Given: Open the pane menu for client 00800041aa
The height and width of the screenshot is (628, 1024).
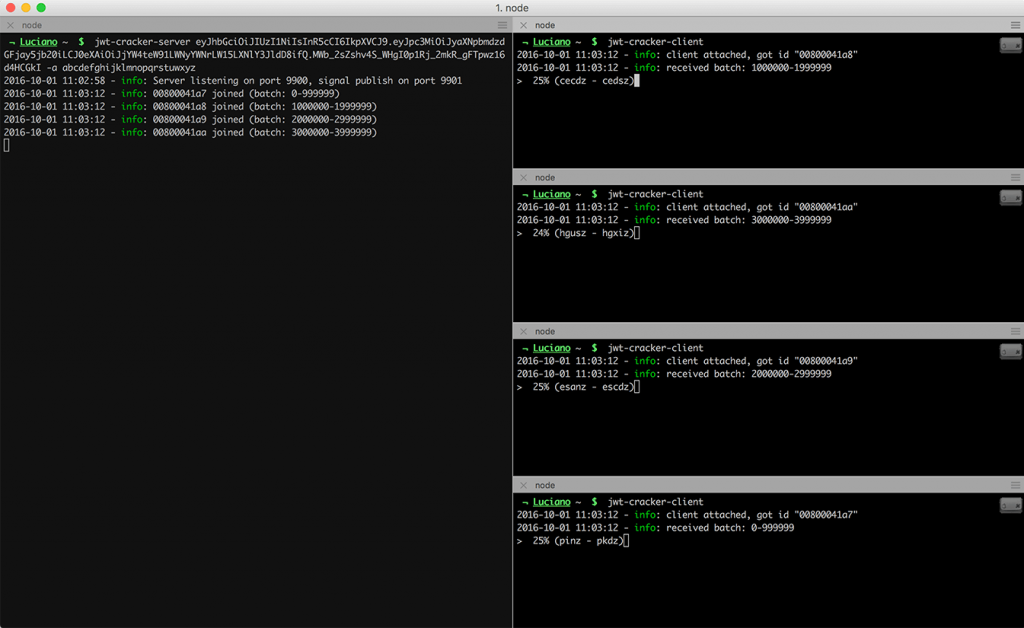Looking at the screenshot, I should click(x=1015, y=178).
